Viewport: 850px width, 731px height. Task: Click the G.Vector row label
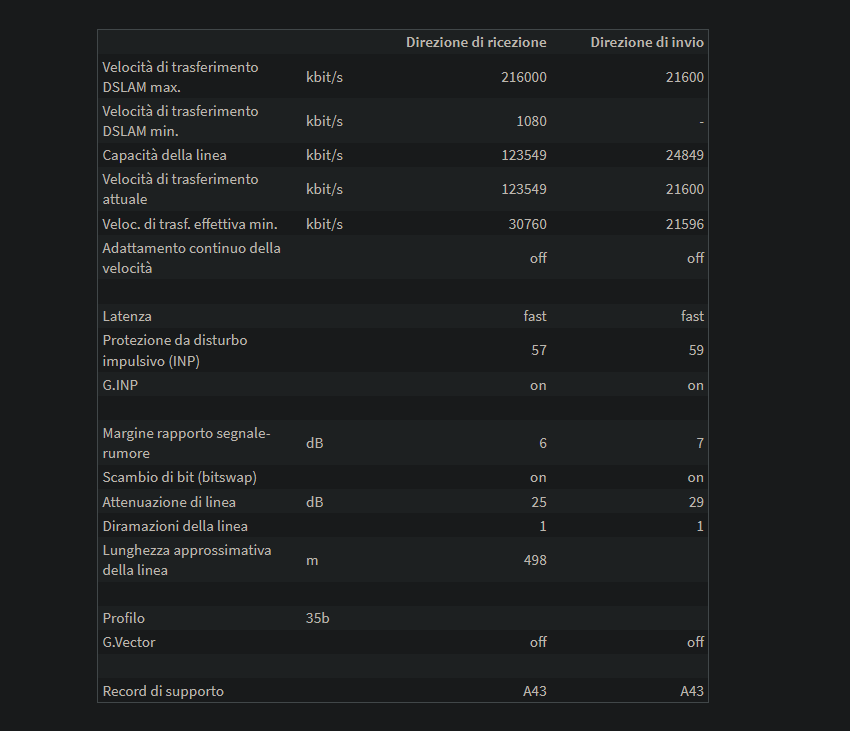click(129, 642)
